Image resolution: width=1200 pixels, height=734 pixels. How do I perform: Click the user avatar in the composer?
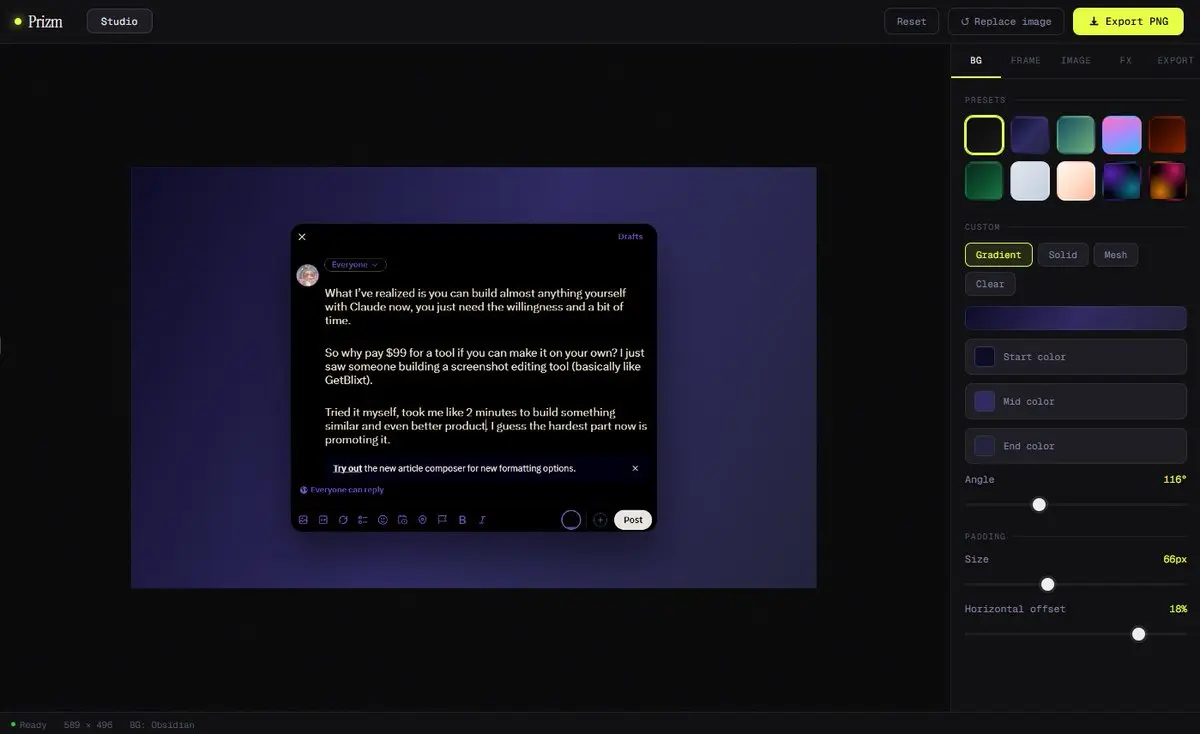coord(308,275)
